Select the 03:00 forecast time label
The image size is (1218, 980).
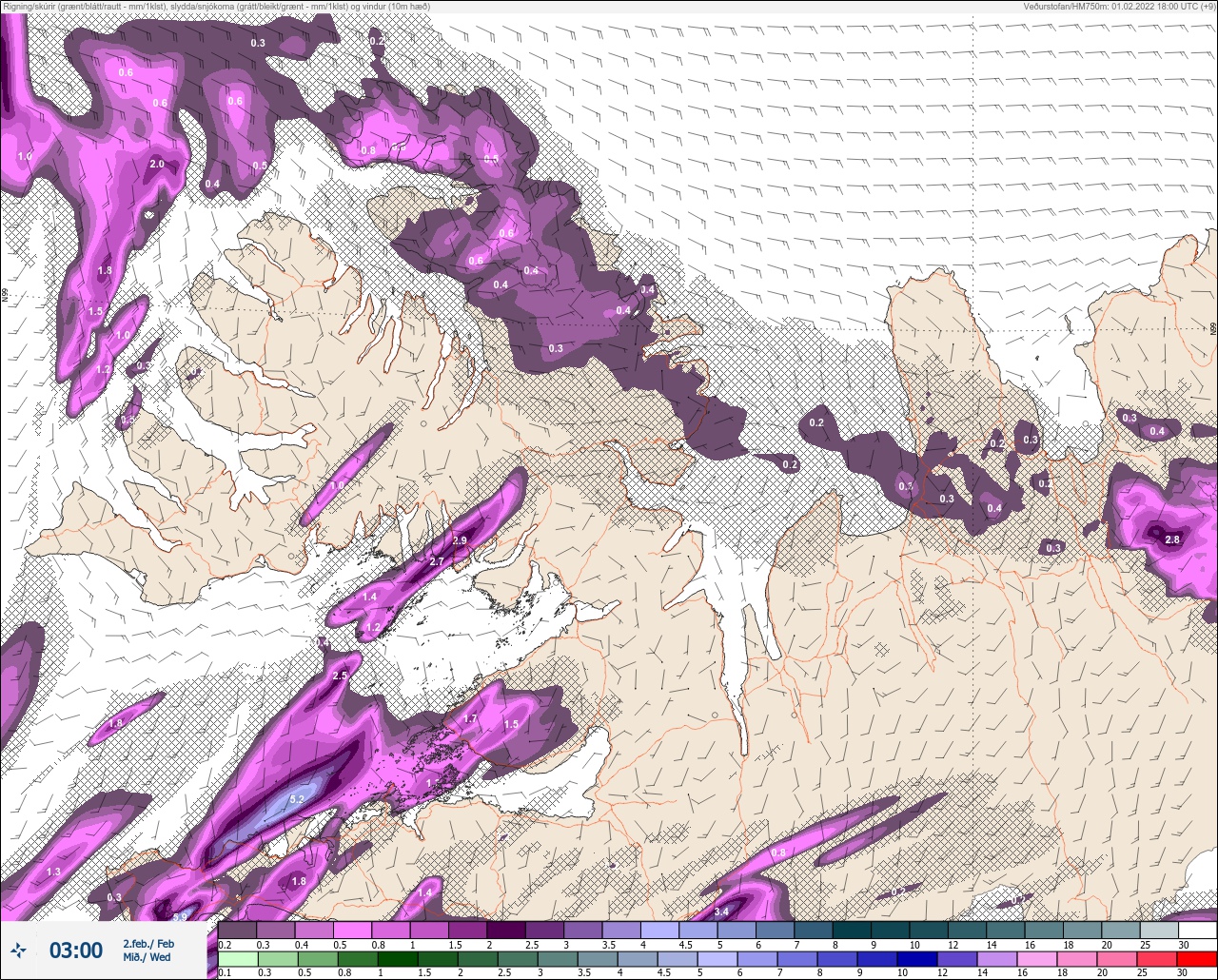(75, 951)
